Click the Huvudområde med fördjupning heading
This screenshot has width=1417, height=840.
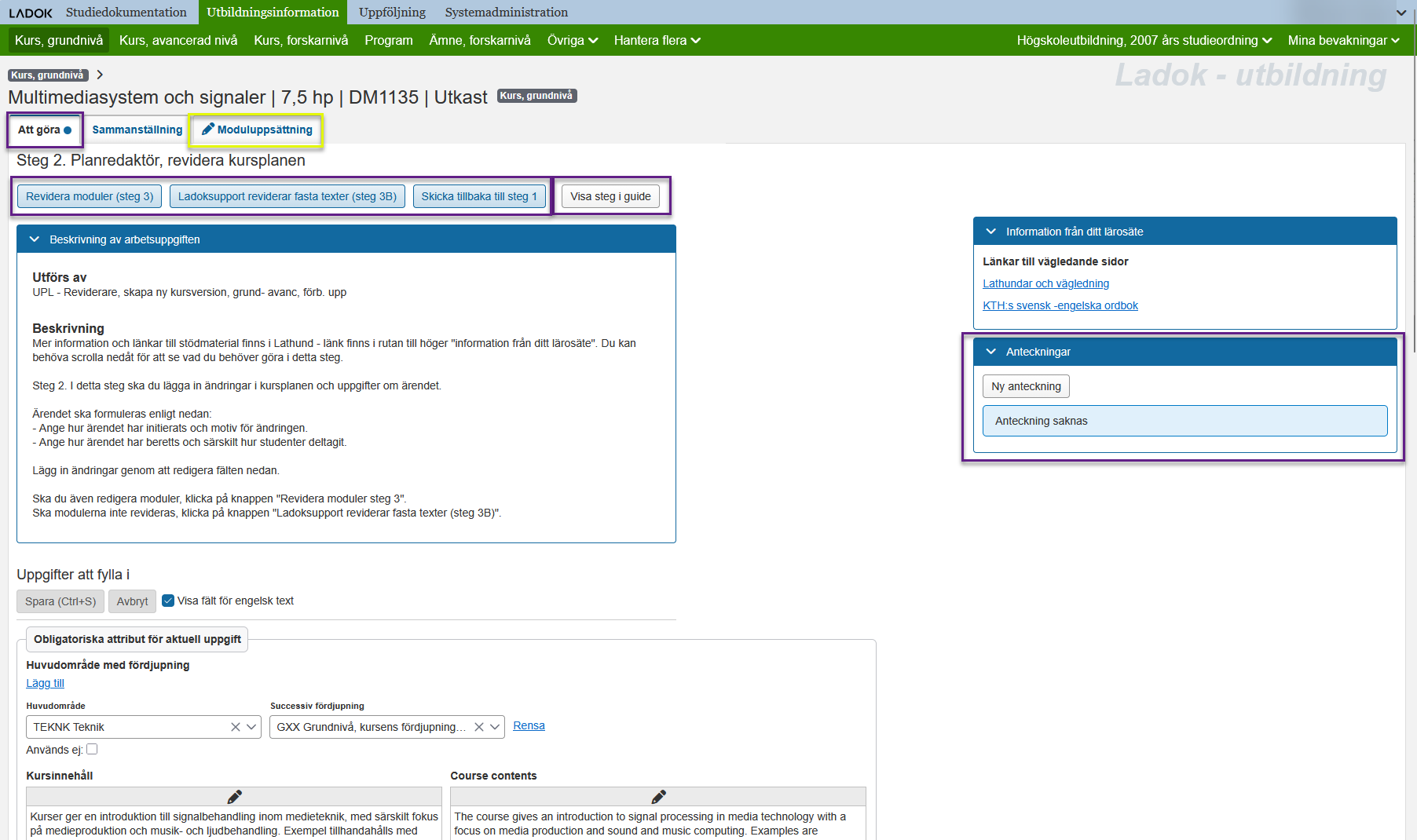click(108, 665)
